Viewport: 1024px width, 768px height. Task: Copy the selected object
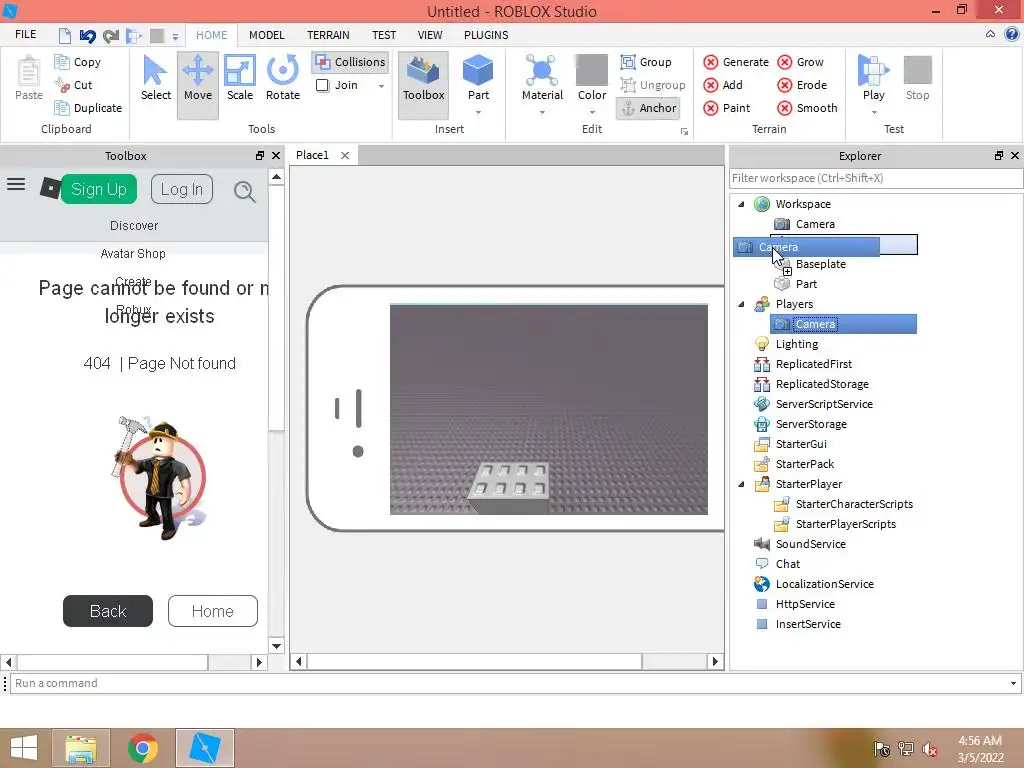click(x=78, y=62)
